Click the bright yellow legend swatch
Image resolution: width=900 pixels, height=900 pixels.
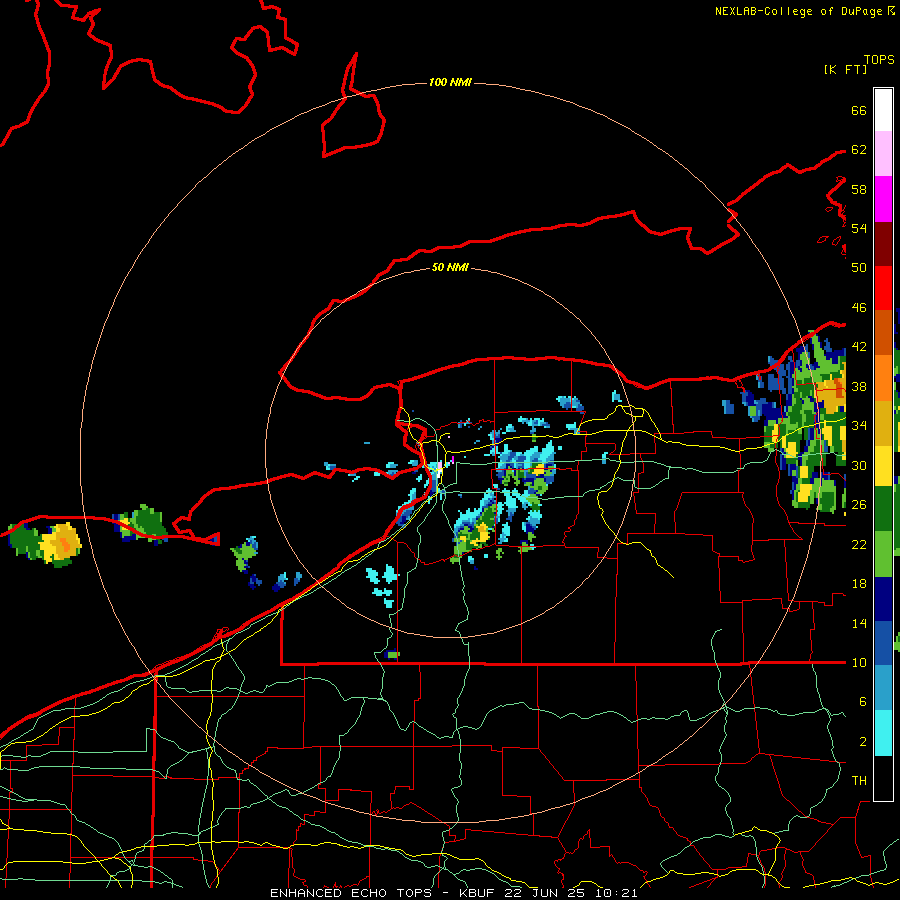pos(883,465)
